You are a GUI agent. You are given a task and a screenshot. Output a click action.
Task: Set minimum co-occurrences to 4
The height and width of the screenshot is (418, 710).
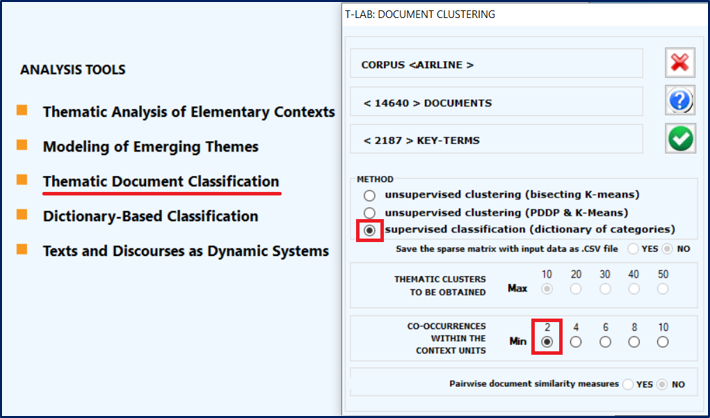pyautogui.click(x=576, y=342)
